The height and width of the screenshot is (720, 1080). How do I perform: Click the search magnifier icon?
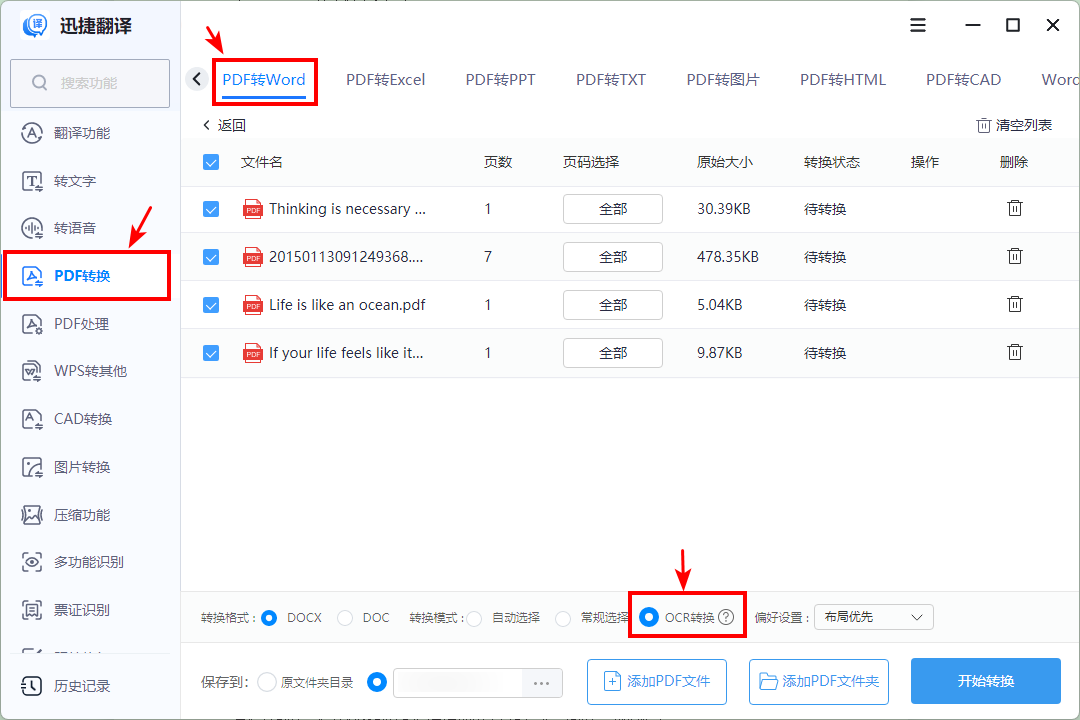click(x=39, y=83)
